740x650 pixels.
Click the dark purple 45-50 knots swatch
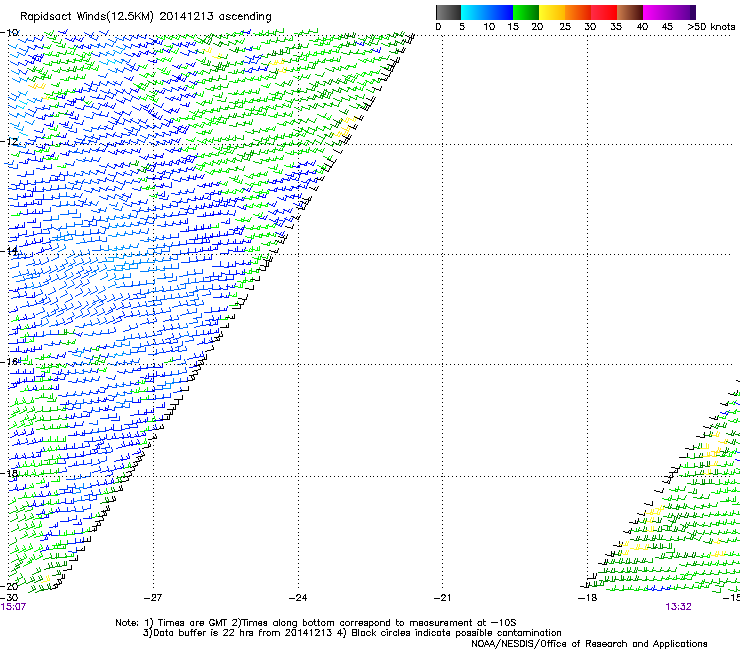[682, 12]
